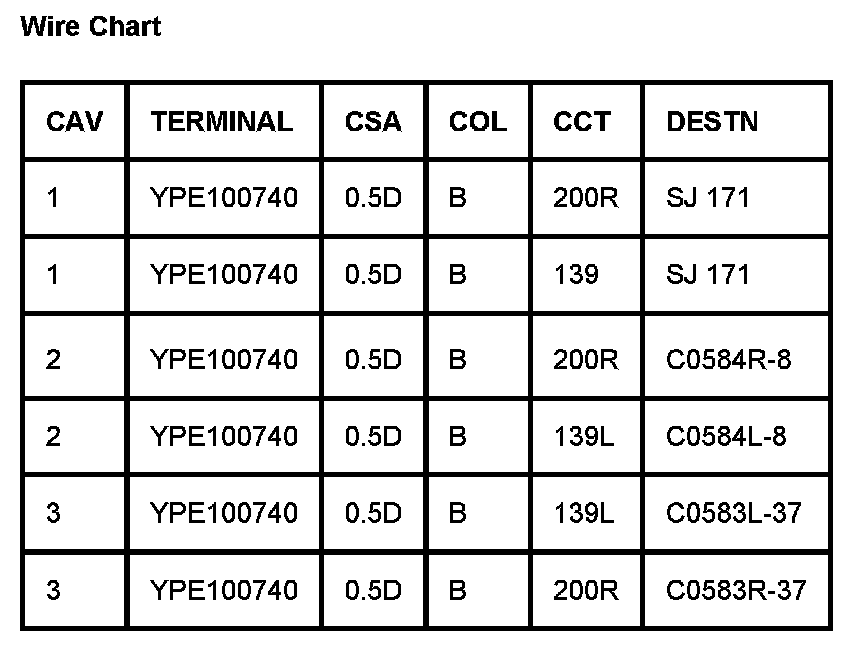864x650 pixels.
Task: Select destination cell C0584R-8
Action: click(728, 359)
